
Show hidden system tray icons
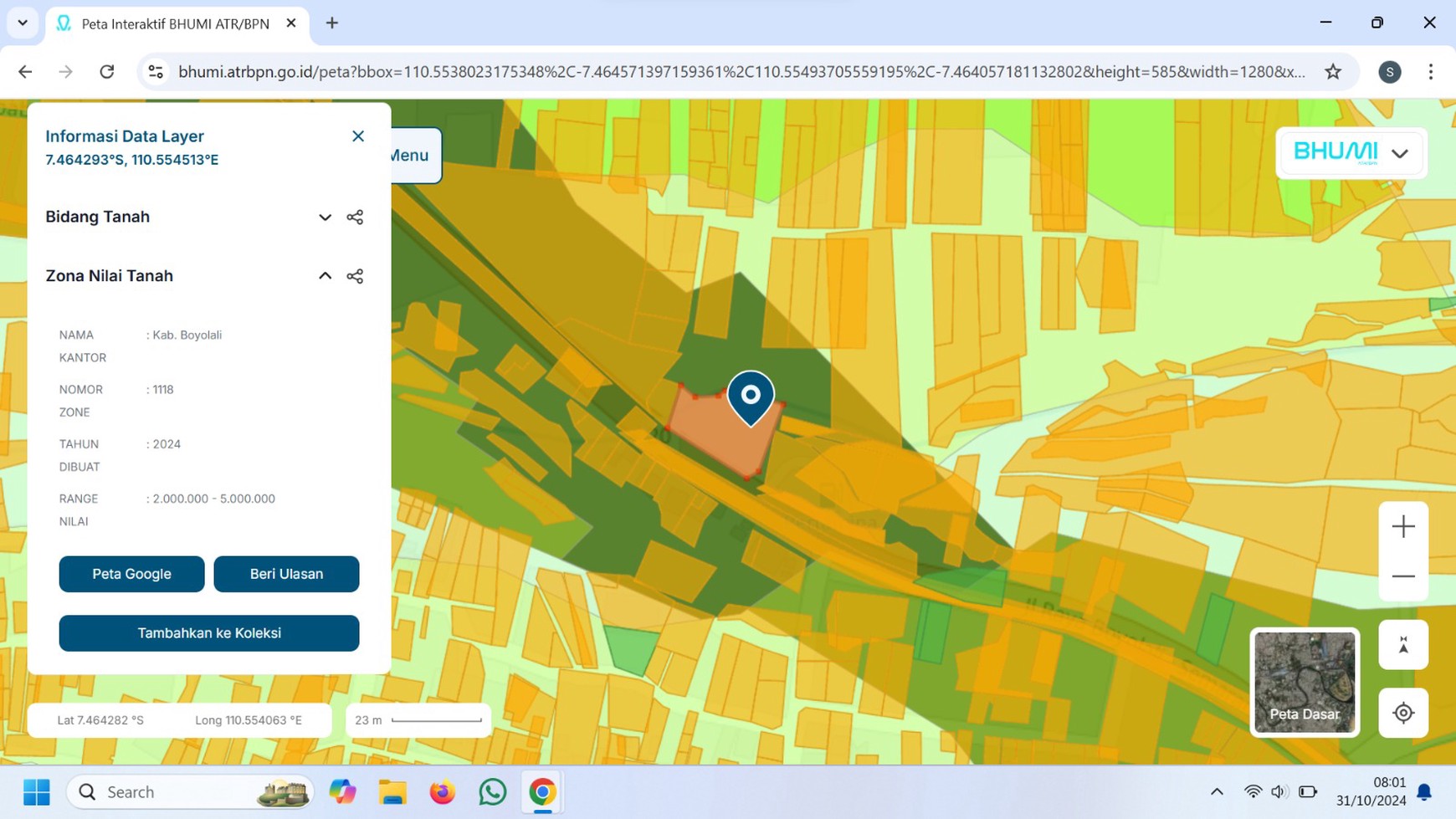coord(1217,791)
